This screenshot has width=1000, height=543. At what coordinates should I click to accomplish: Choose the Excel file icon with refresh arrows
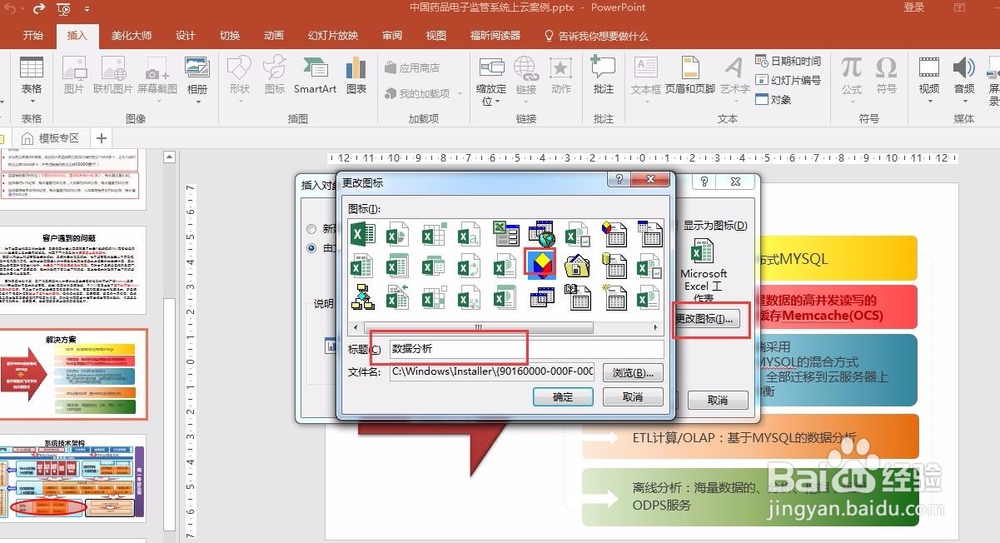[x=469, y=265]
